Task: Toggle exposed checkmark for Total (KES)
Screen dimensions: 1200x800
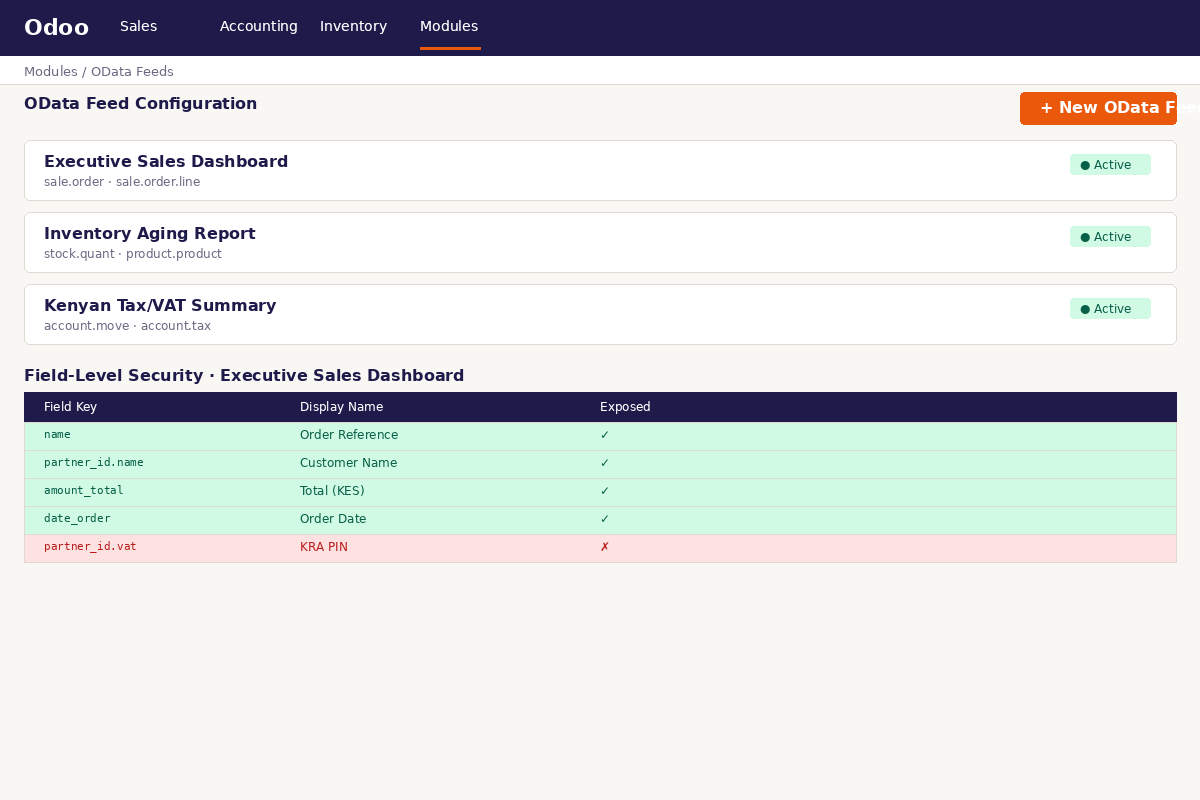Action: click(x=605, y=491)
